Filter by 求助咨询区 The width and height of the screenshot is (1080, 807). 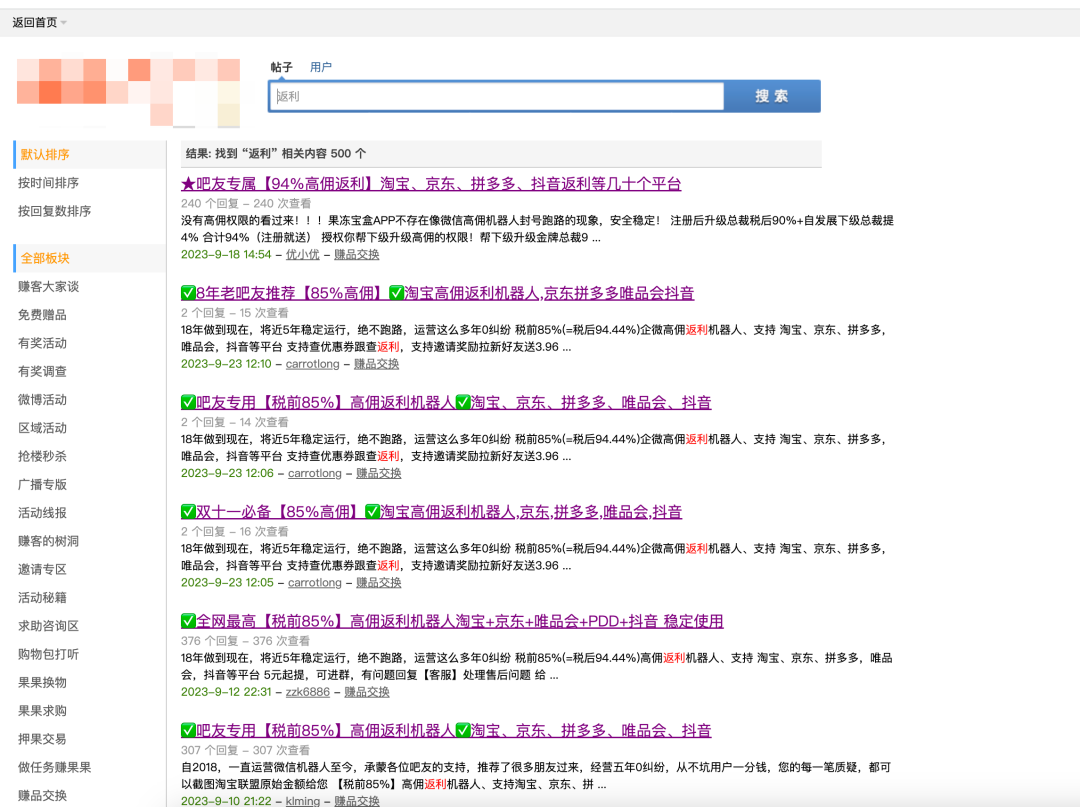click(48, 625)
